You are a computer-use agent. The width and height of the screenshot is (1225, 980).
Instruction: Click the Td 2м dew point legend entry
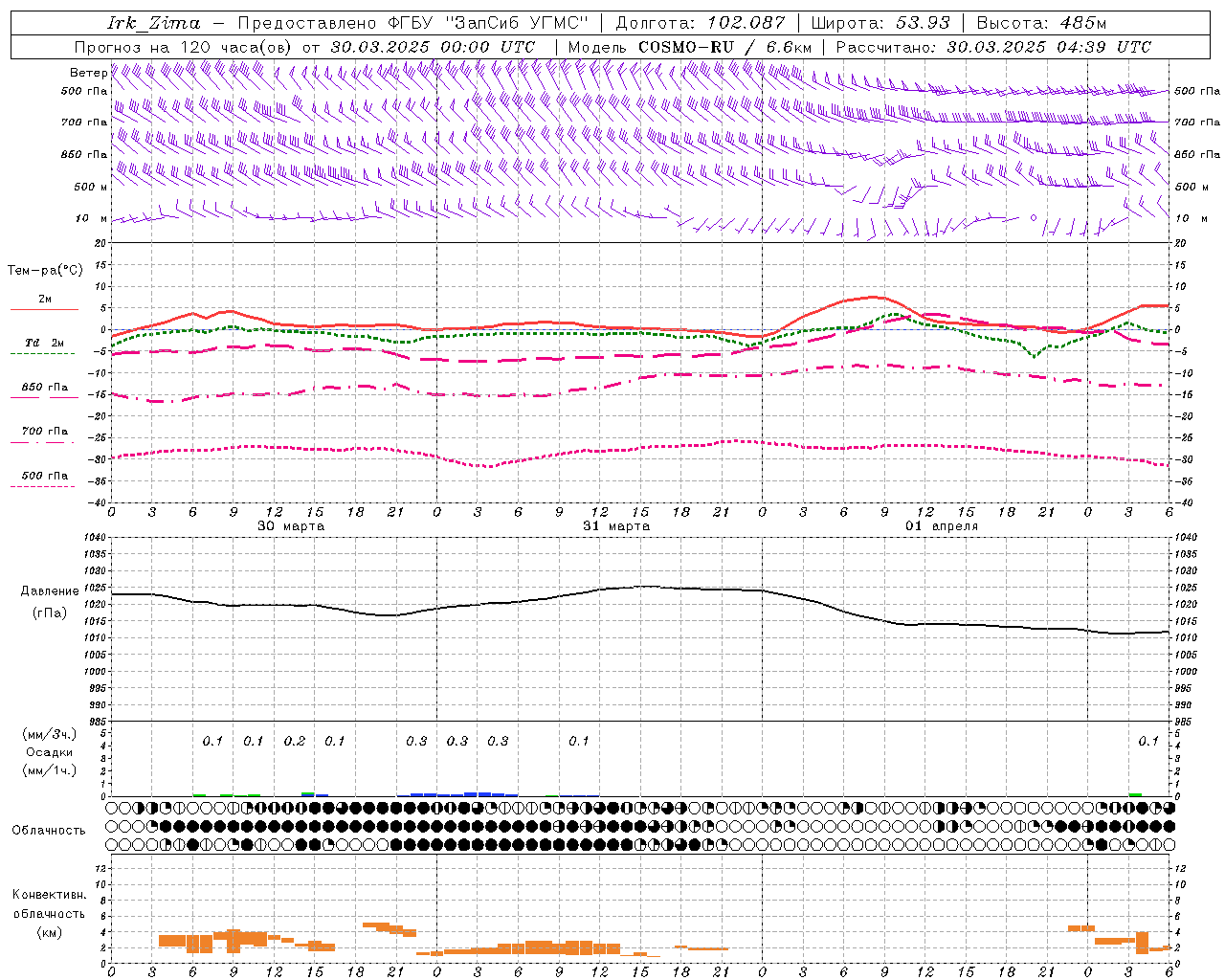click(44, 346)
